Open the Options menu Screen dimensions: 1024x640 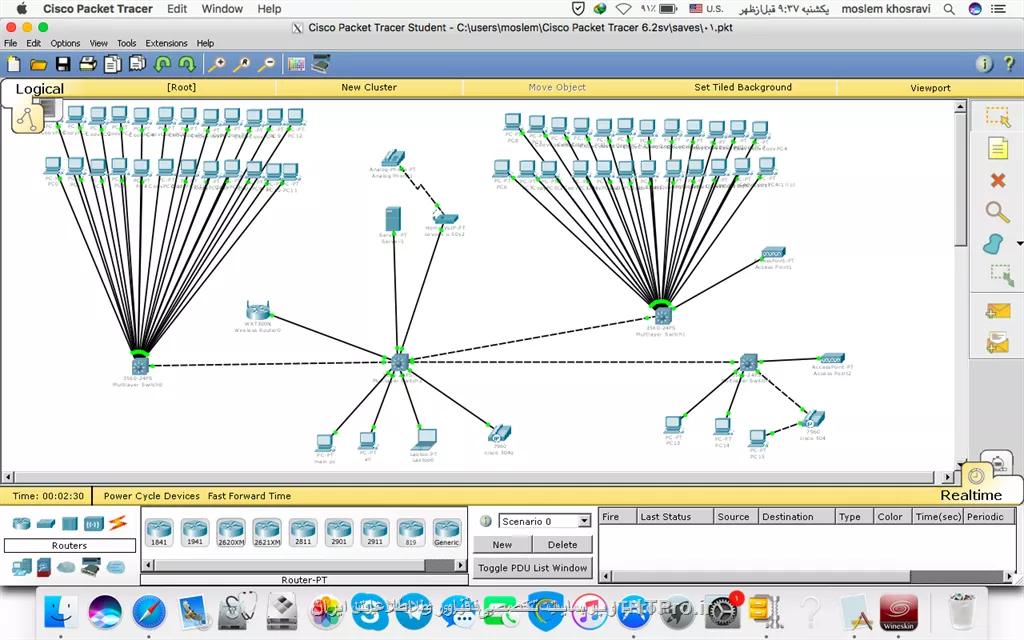(x=65, y=43)
